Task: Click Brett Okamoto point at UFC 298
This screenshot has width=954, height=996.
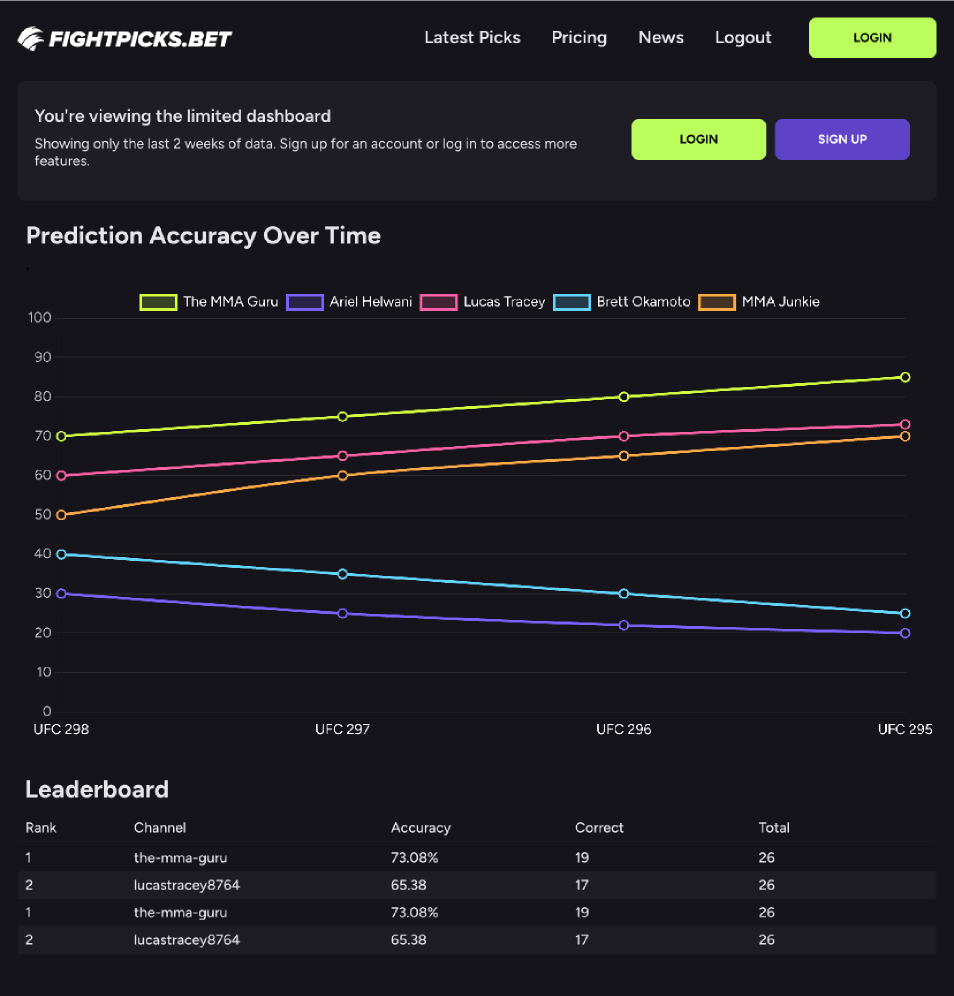Action: (x=62, y=555)
